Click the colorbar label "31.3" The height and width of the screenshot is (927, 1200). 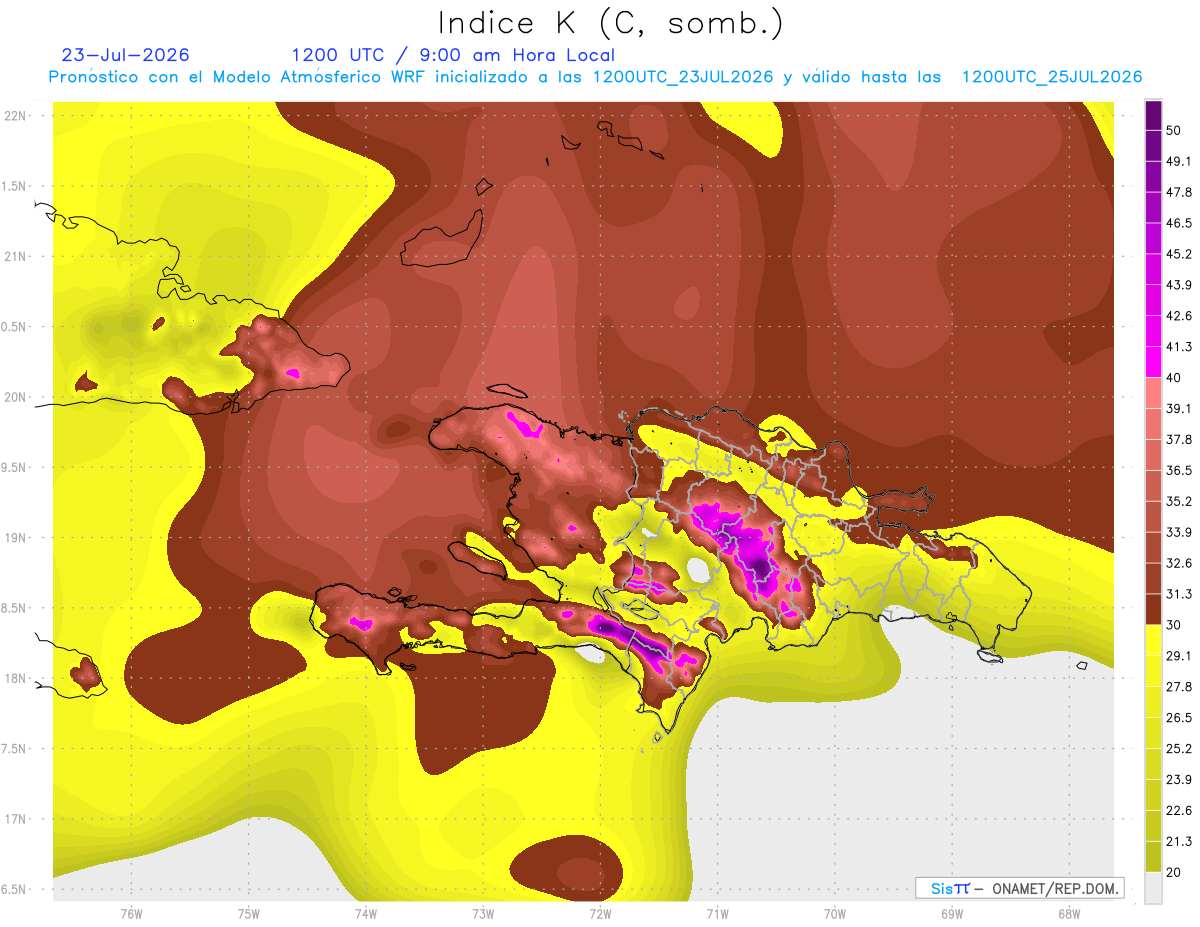click(1179, 594)
